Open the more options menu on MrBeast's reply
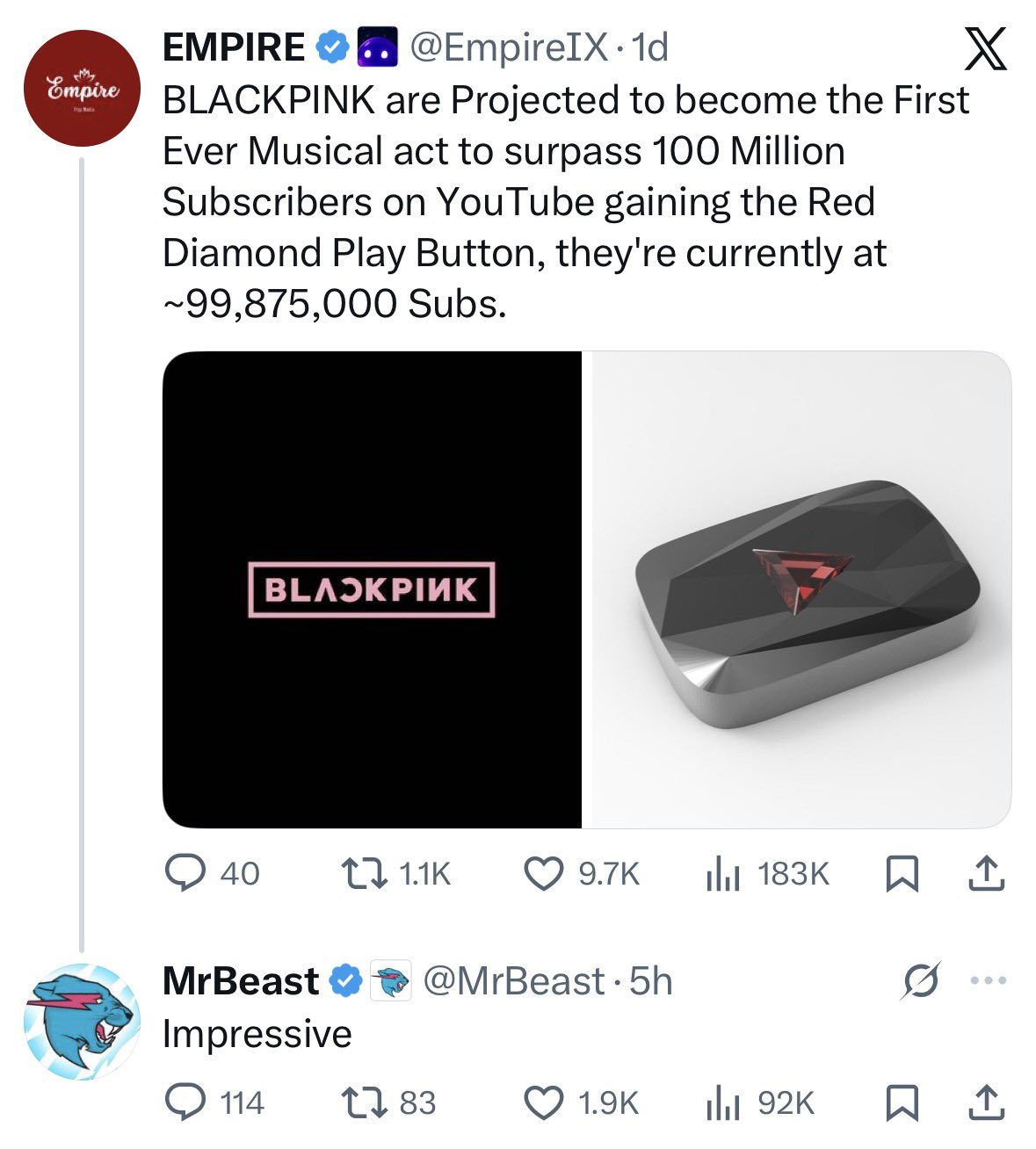 pos(989,980)
